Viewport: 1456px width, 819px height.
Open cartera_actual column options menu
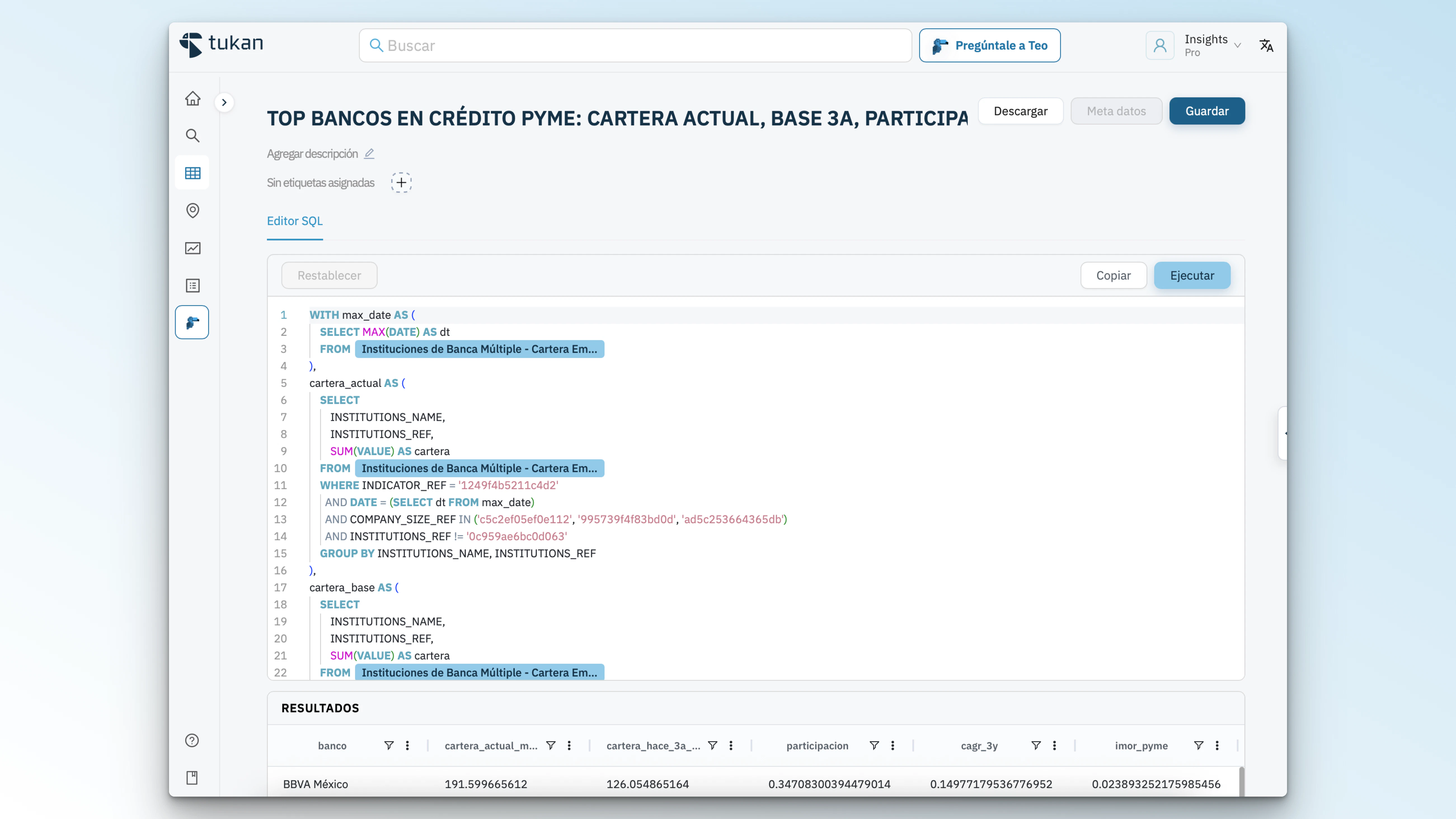(569, 745)
